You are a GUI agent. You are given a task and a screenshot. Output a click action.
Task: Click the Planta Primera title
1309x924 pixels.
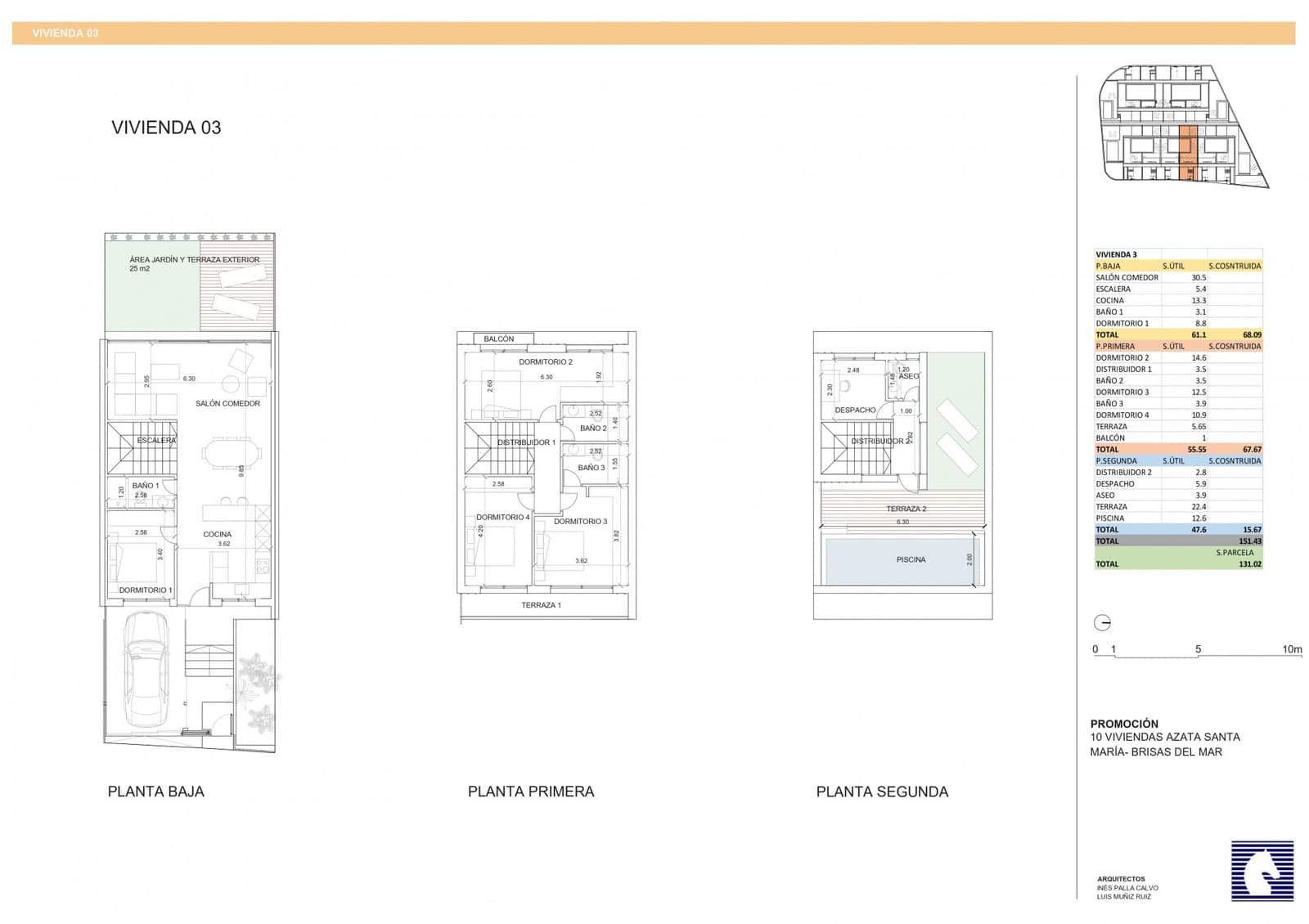[x=530, y=792]
